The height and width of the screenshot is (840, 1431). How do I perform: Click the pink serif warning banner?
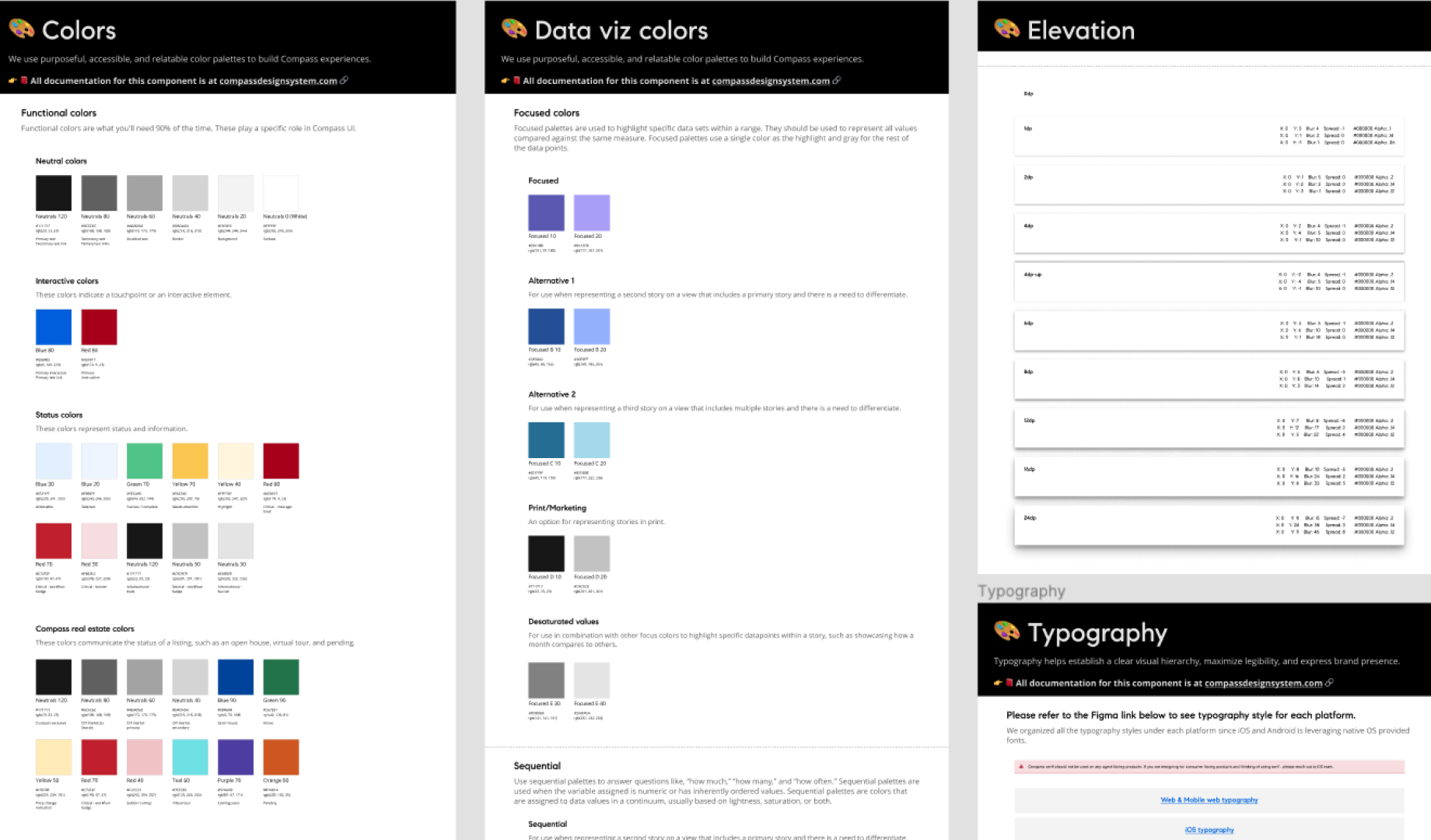(x=1209, y=767)
